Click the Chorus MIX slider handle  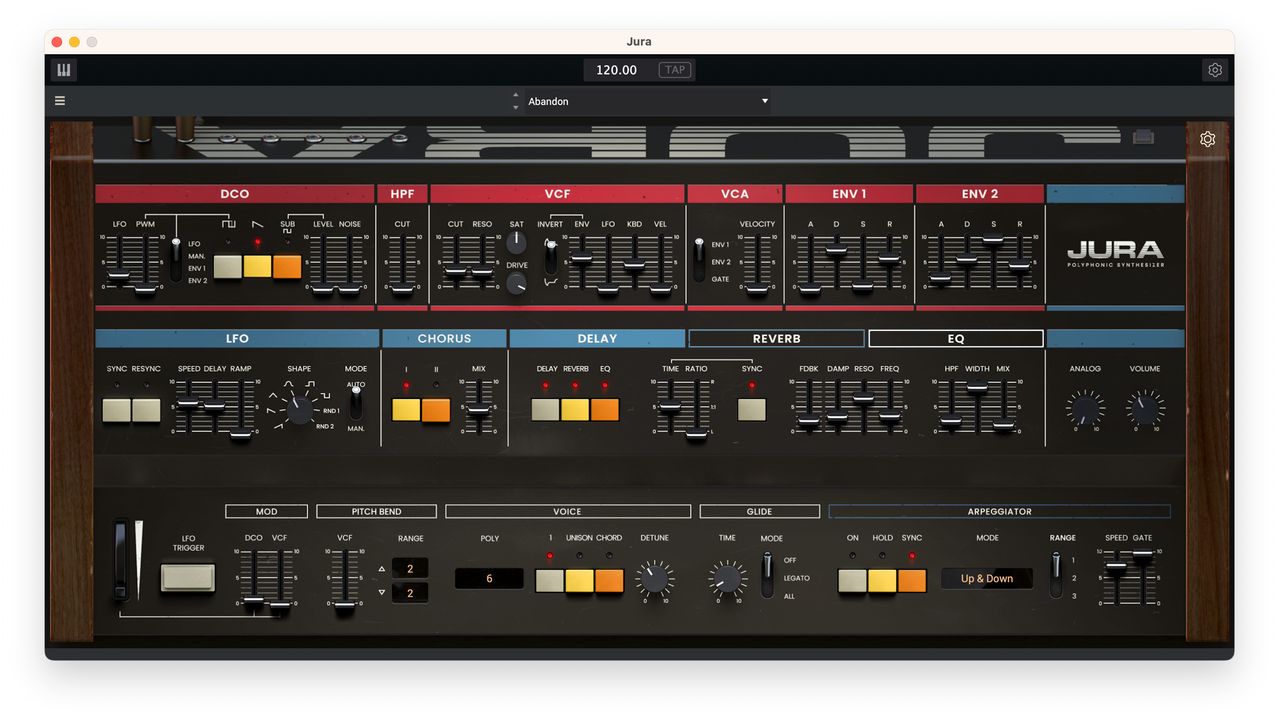(x=479, y=410)
